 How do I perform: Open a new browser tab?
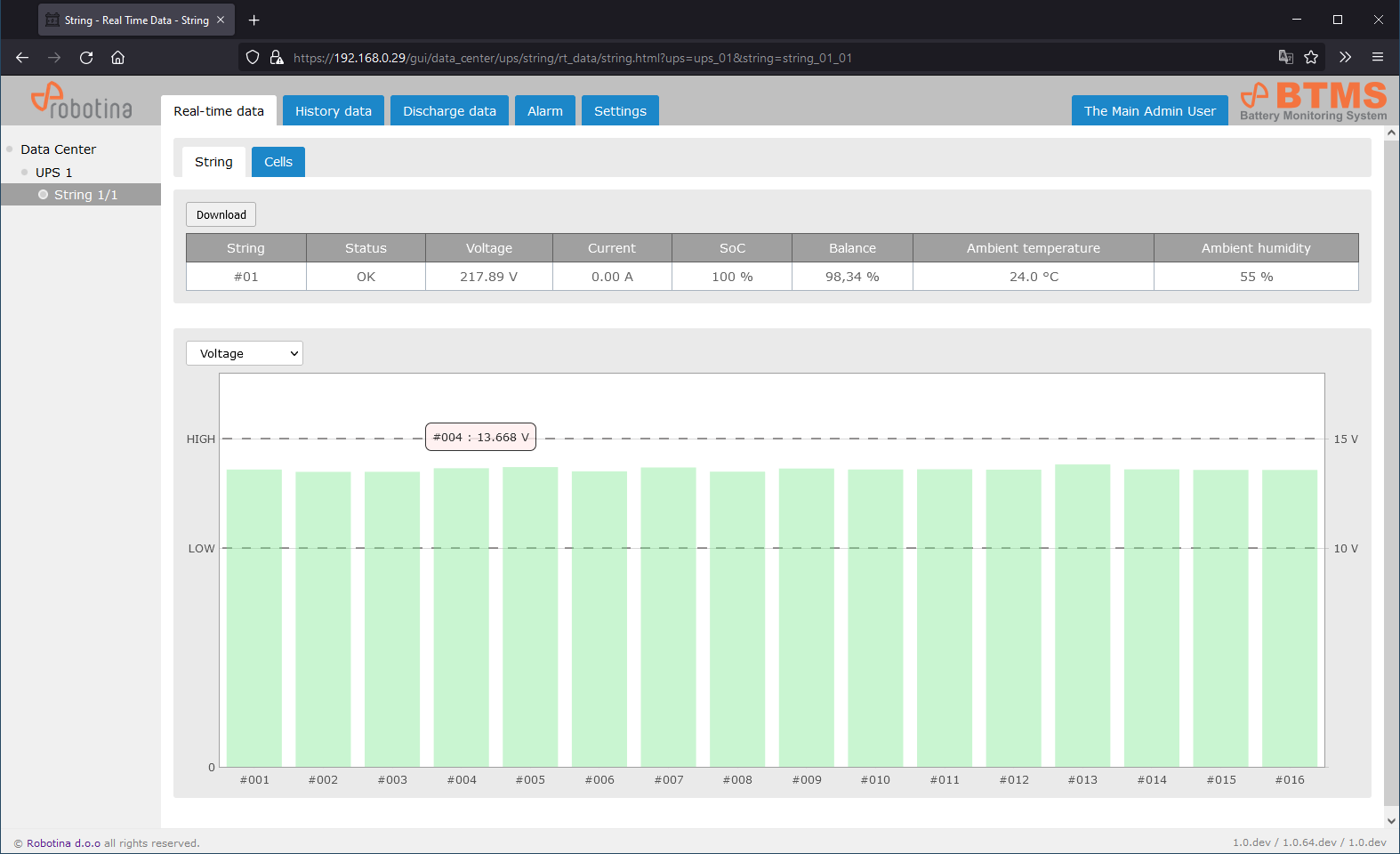[x=254, y=20]
